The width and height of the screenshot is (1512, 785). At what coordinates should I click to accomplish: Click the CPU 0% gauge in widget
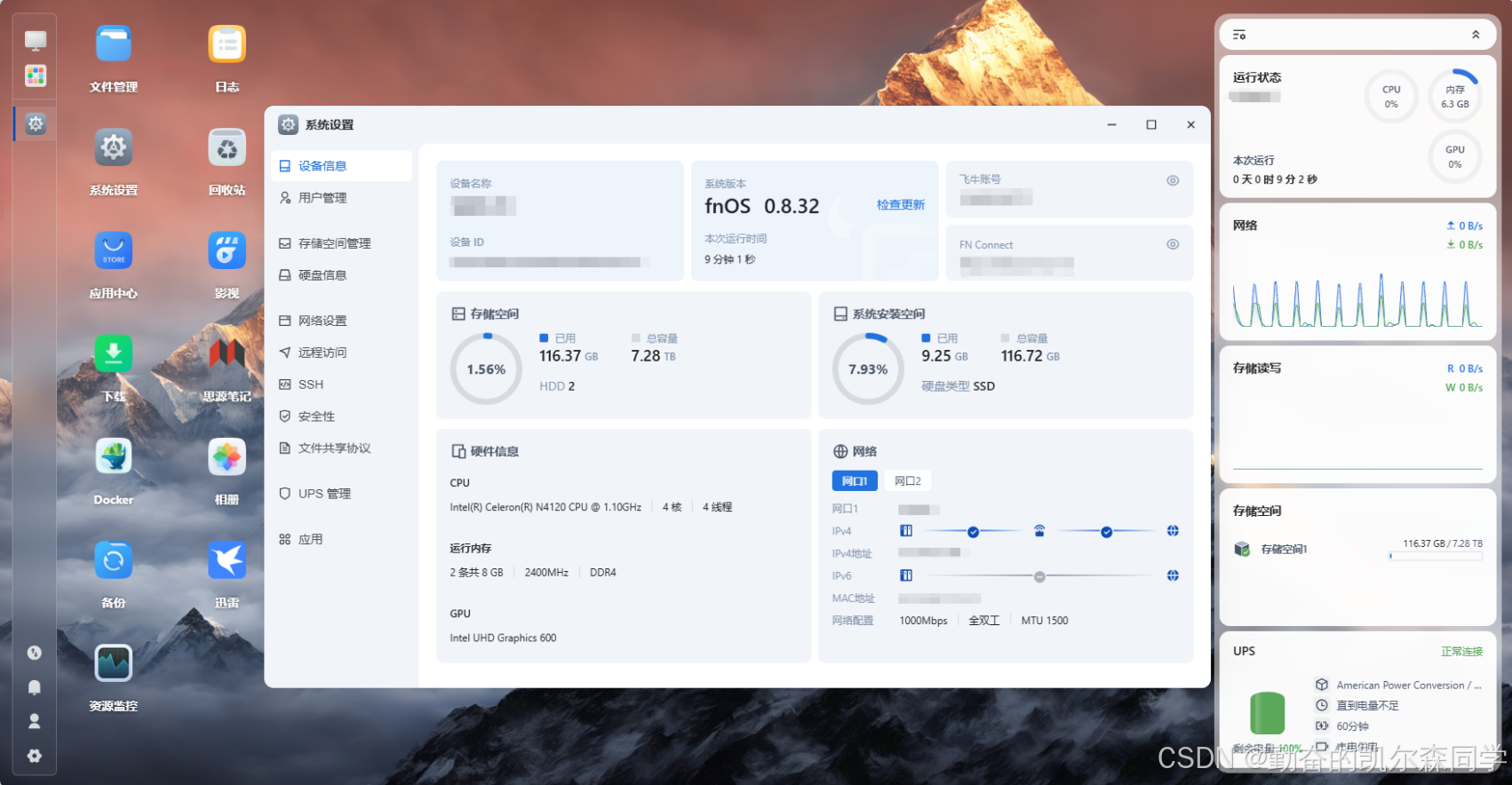(x=1391, y=96)
